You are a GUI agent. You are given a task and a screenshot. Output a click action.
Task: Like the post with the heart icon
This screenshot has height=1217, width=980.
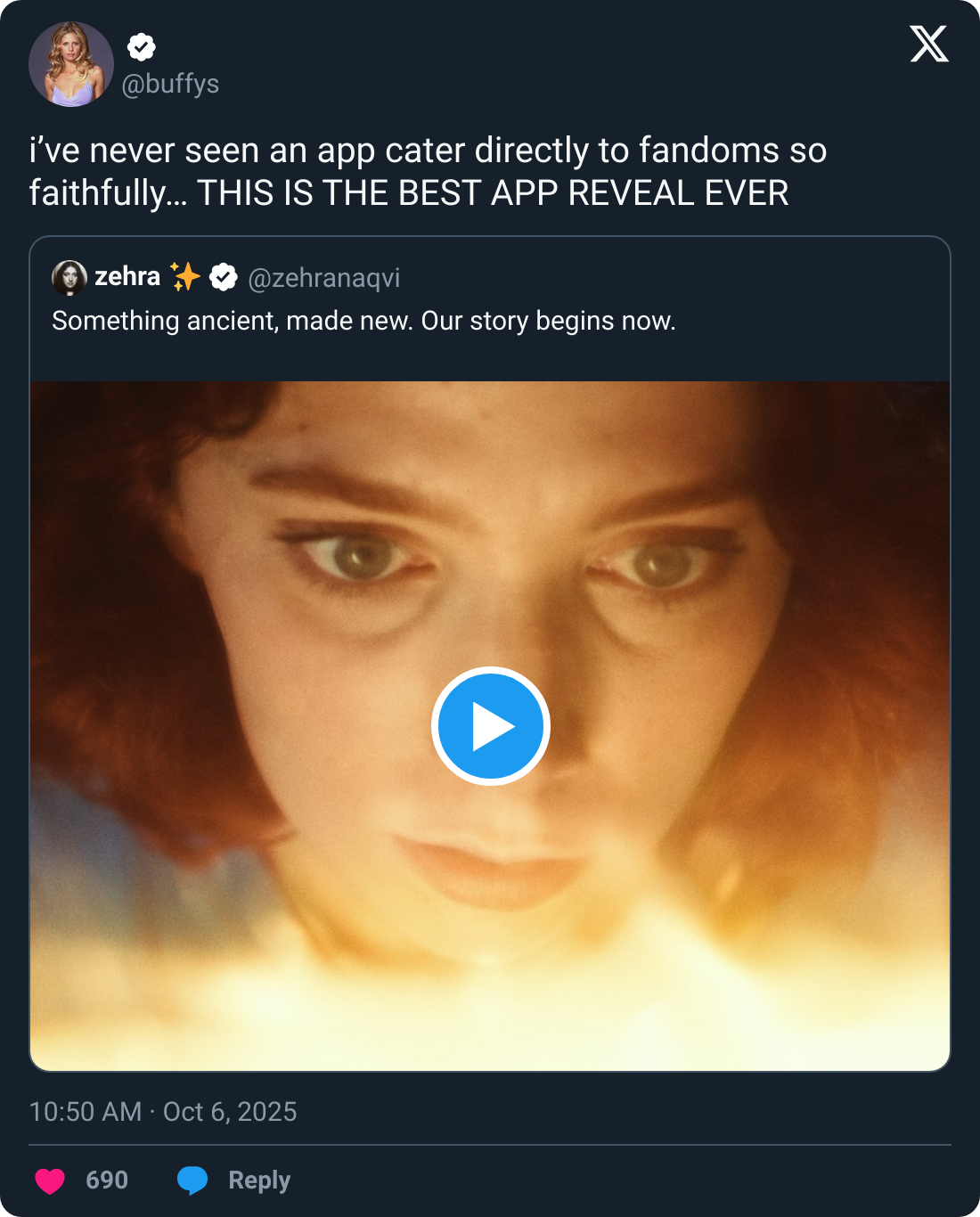pos(50,1180)
